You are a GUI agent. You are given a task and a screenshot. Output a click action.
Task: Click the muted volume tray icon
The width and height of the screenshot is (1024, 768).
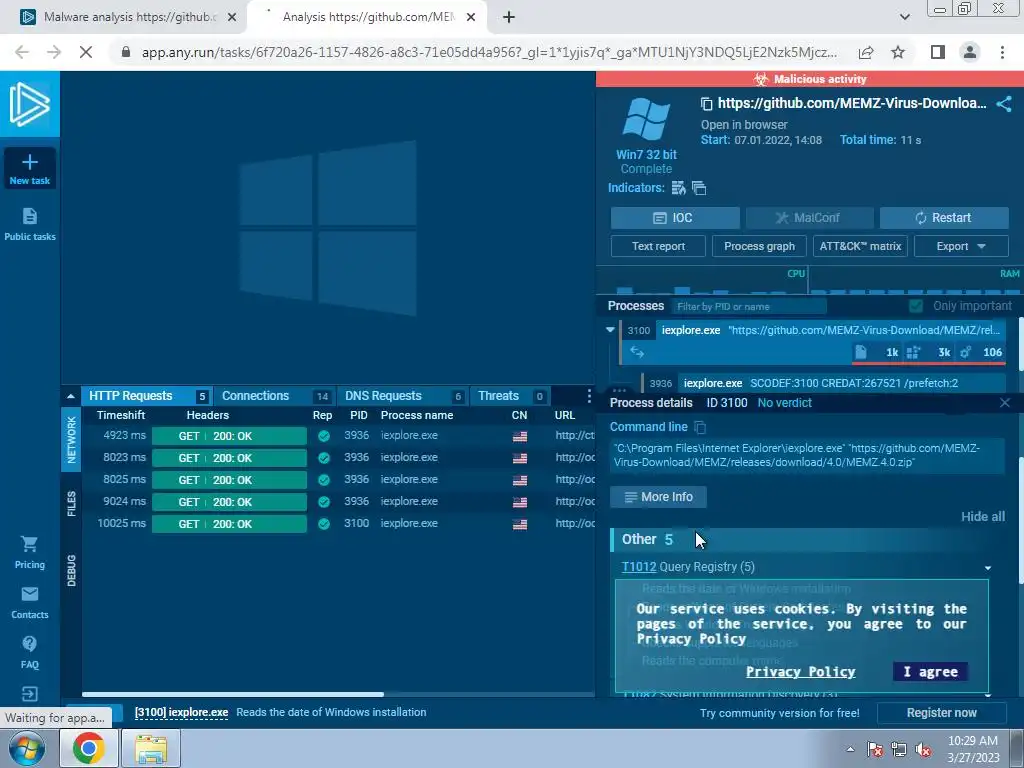pyautogui.click(x=923, y=749)
